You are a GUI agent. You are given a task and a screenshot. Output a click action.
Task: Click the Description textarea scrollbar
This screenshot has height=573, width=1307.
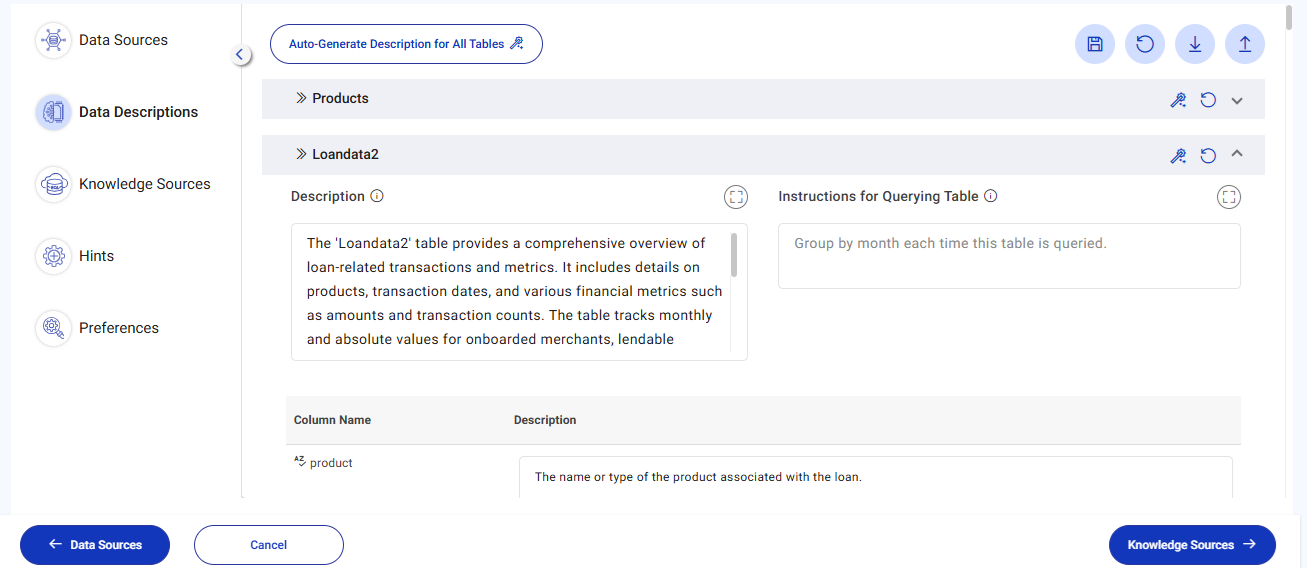tap(734, 256)
